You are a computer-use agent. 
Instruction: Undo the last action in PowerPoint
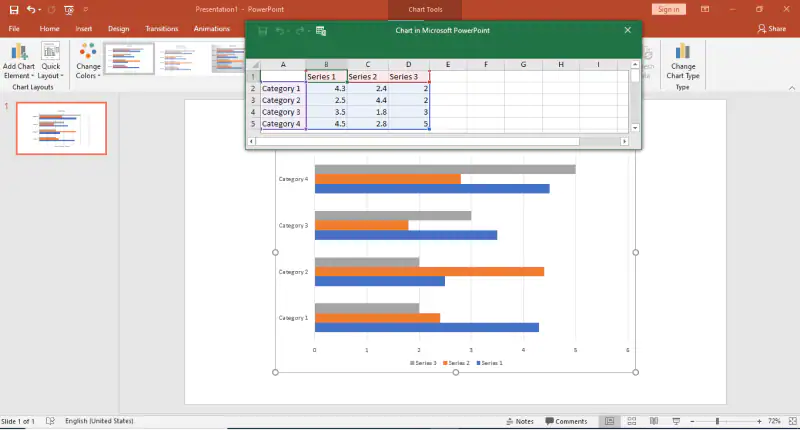pos(31,10)
